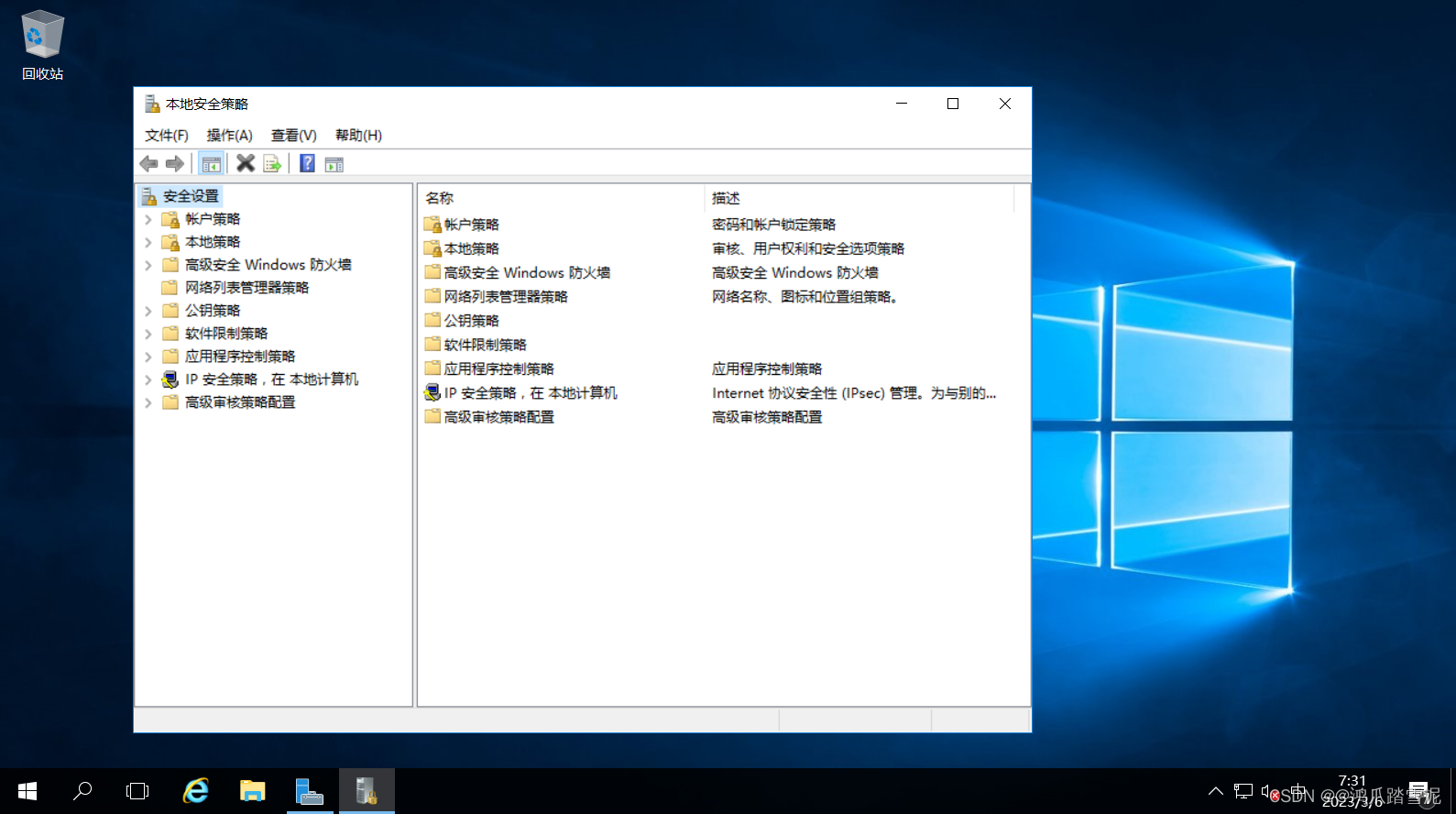Image resolution: width=1456 pixels, height=814 pixels.
Task: Toggle the show/hide action pane icon
Action: coord(334,164)
